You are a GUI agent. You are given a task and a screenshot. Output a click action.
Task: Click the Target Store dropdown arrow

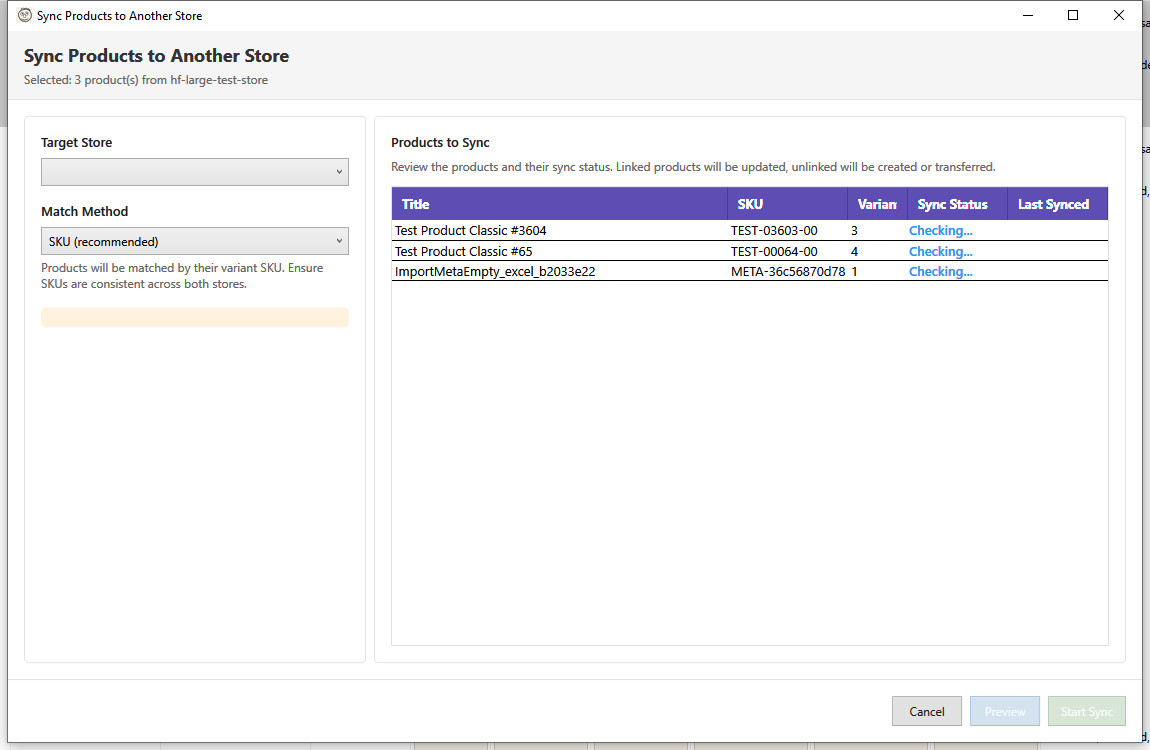pyautogui.click(x=338, y=171)
